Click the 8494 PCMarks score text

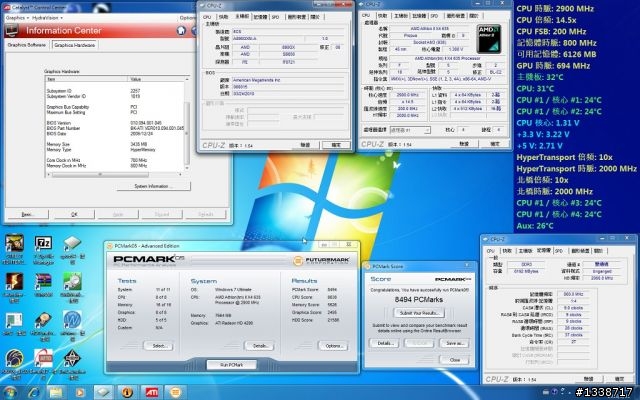(419, 300)
